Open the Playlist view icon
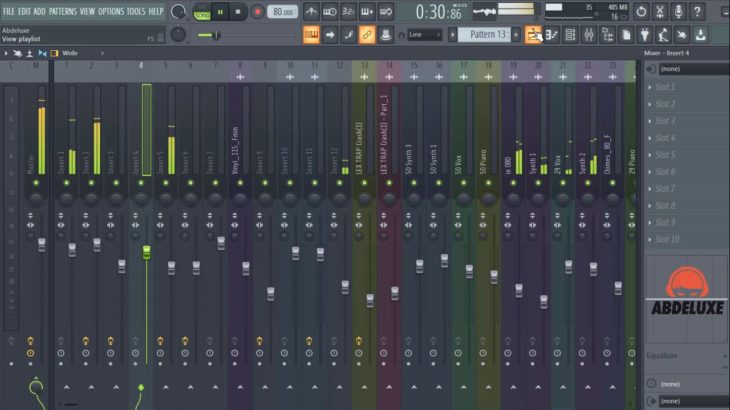 click(533, 34)
